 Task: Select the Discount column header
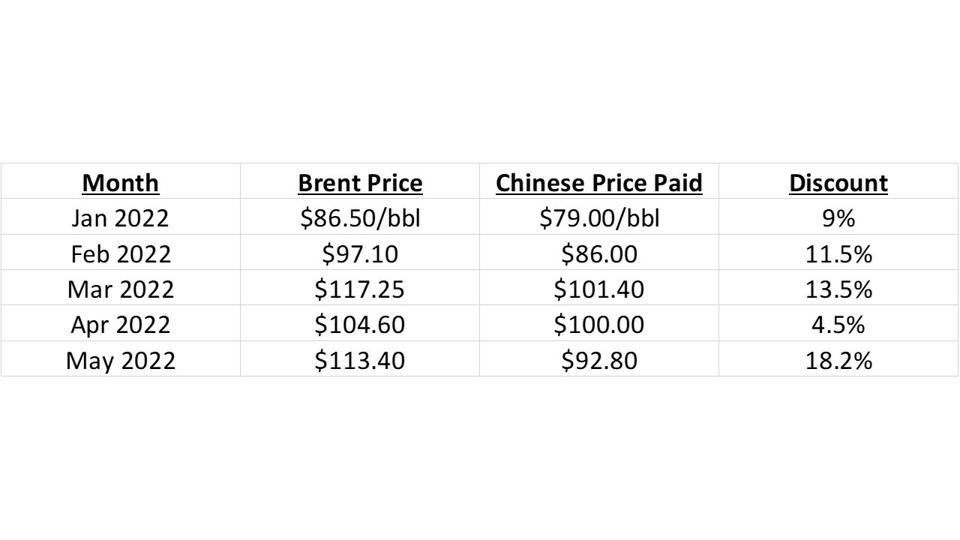coord(838,183)
